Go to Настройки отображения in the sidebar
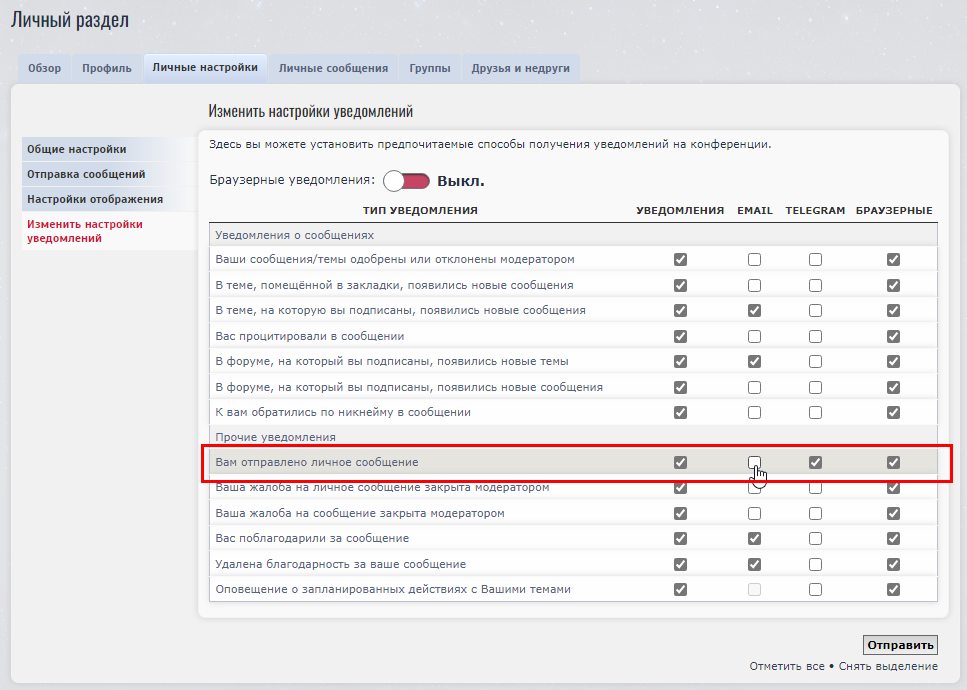Screen dimensions: 967x690 [x=109, y=199]
